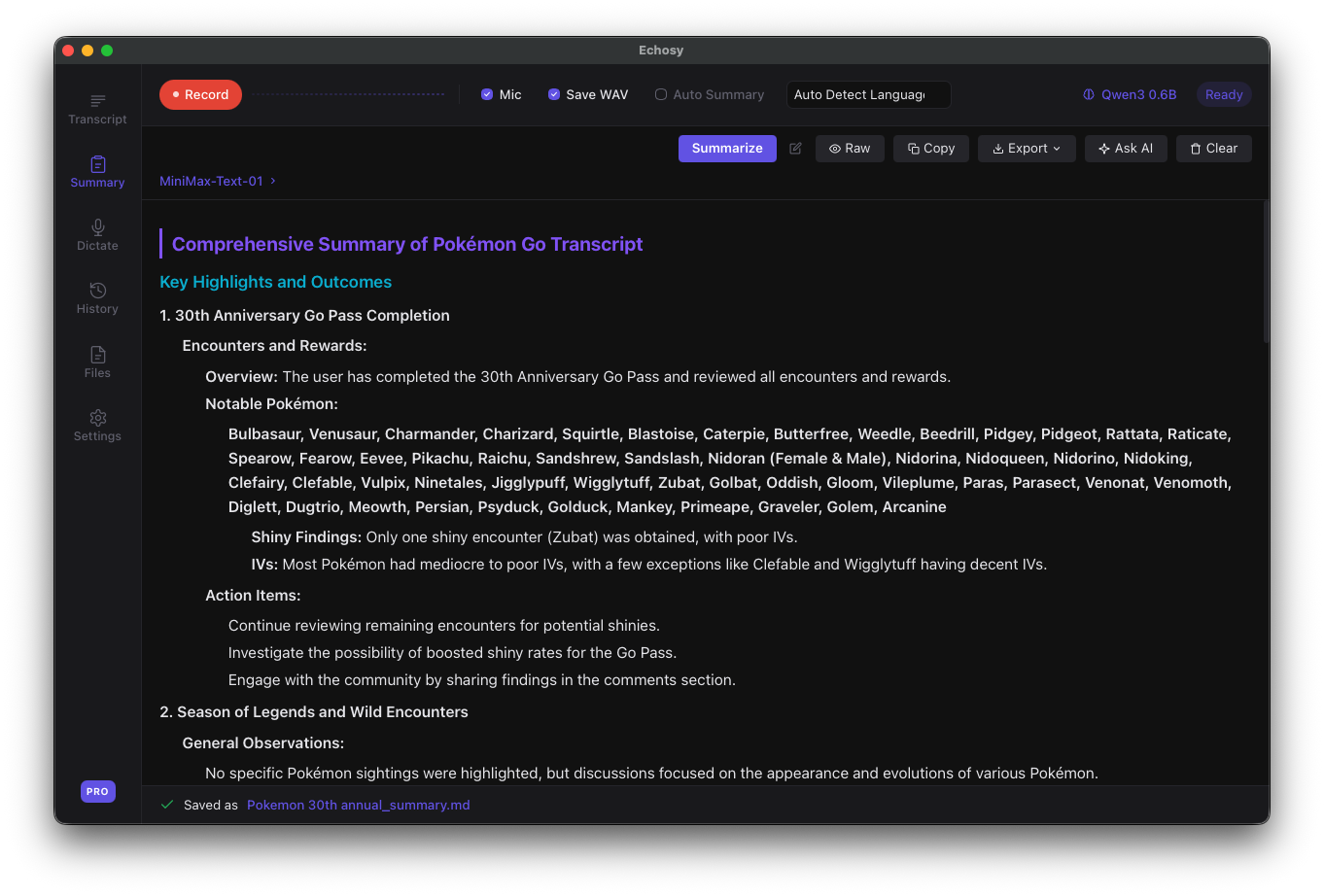The height and width of the screenshot is (896, 1324).
Task: Open the Settings panel
Action: tap(97, 425)
